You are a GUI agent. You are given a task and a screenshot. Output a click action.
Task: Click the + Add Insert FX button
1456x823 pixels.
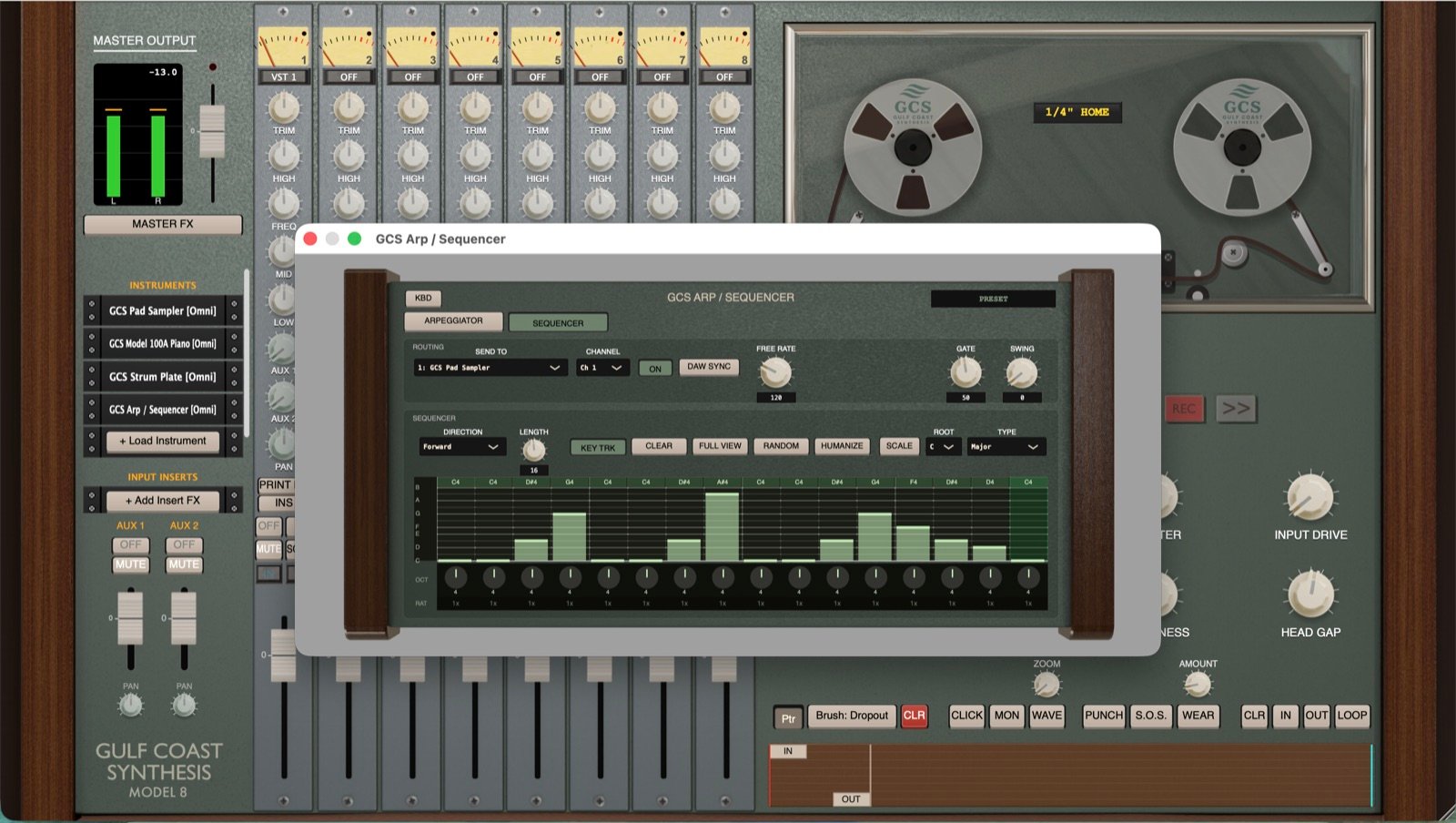[x=163, y=501]
